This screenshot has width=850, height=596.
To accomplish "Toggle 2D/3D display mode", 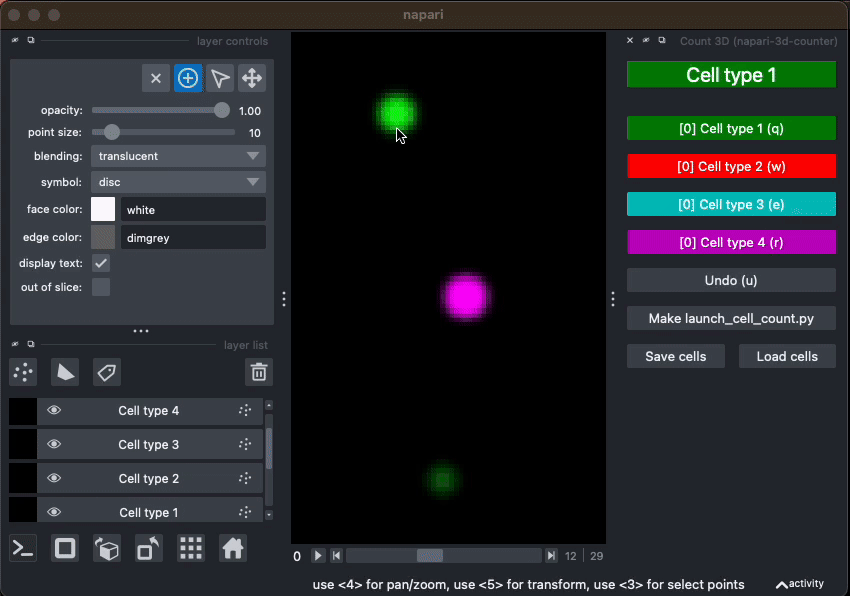I will pos(64,548).
